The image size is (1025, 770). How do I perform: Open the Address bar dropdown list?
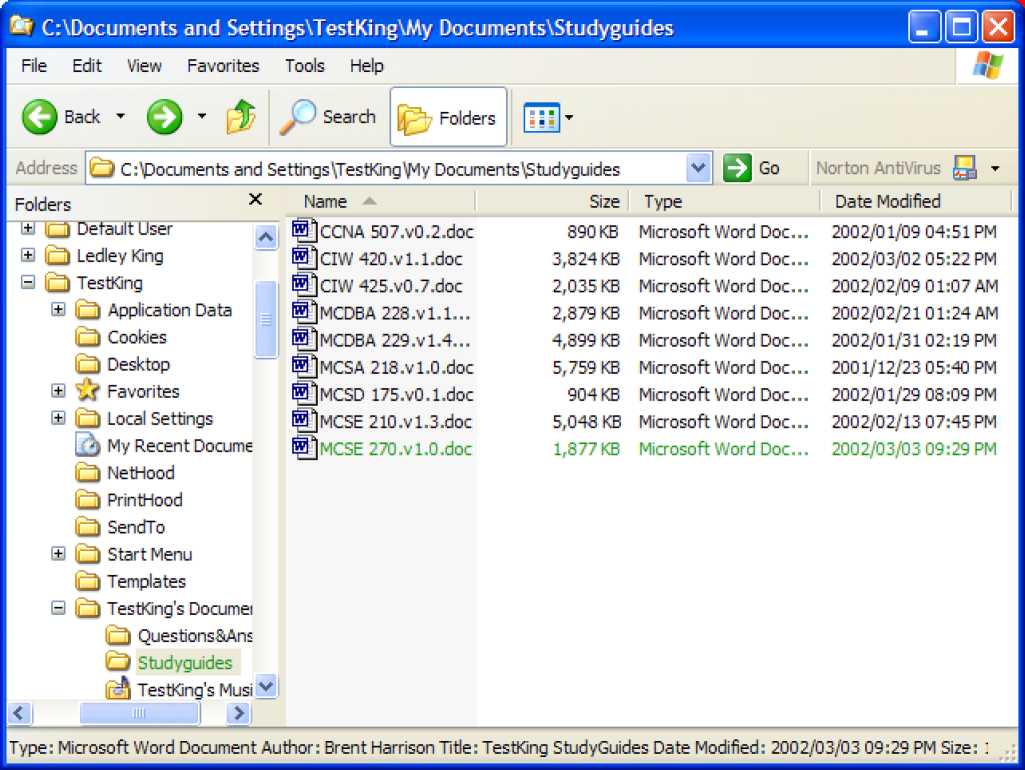[x=698, y=169]
